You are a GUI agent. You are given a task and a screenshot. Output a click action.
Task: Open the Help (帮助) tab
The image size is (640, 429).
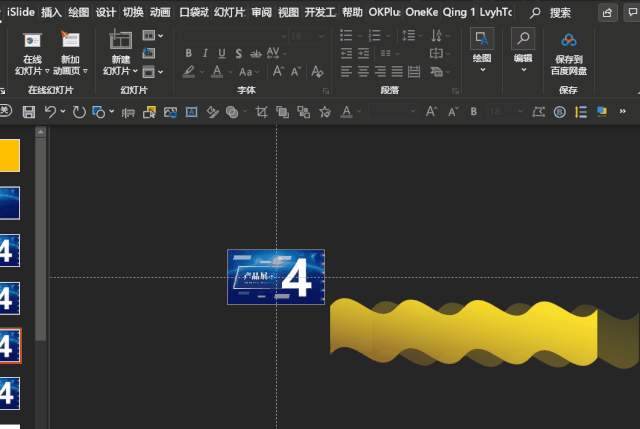click(x=352, y=13)
